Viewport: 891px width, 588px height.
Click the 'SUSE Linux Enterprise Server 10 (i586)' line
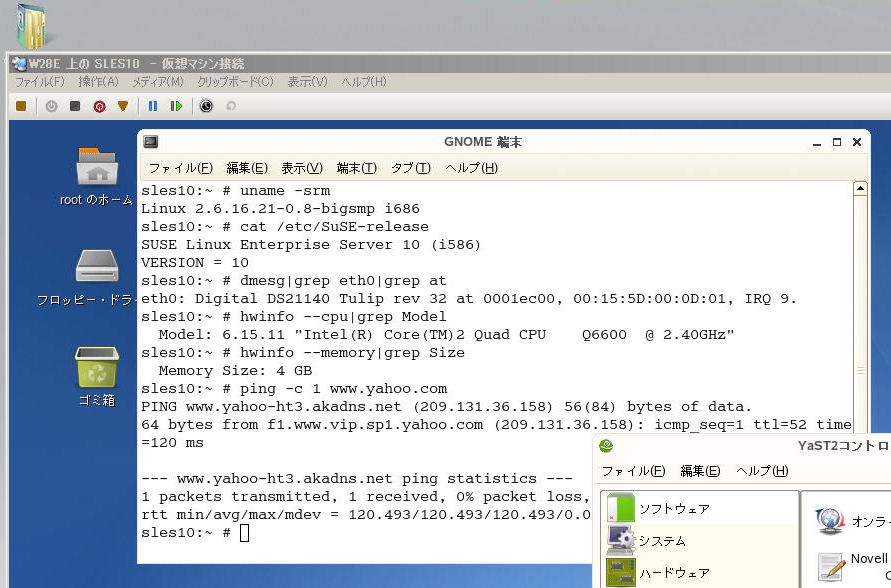point(311,245)
